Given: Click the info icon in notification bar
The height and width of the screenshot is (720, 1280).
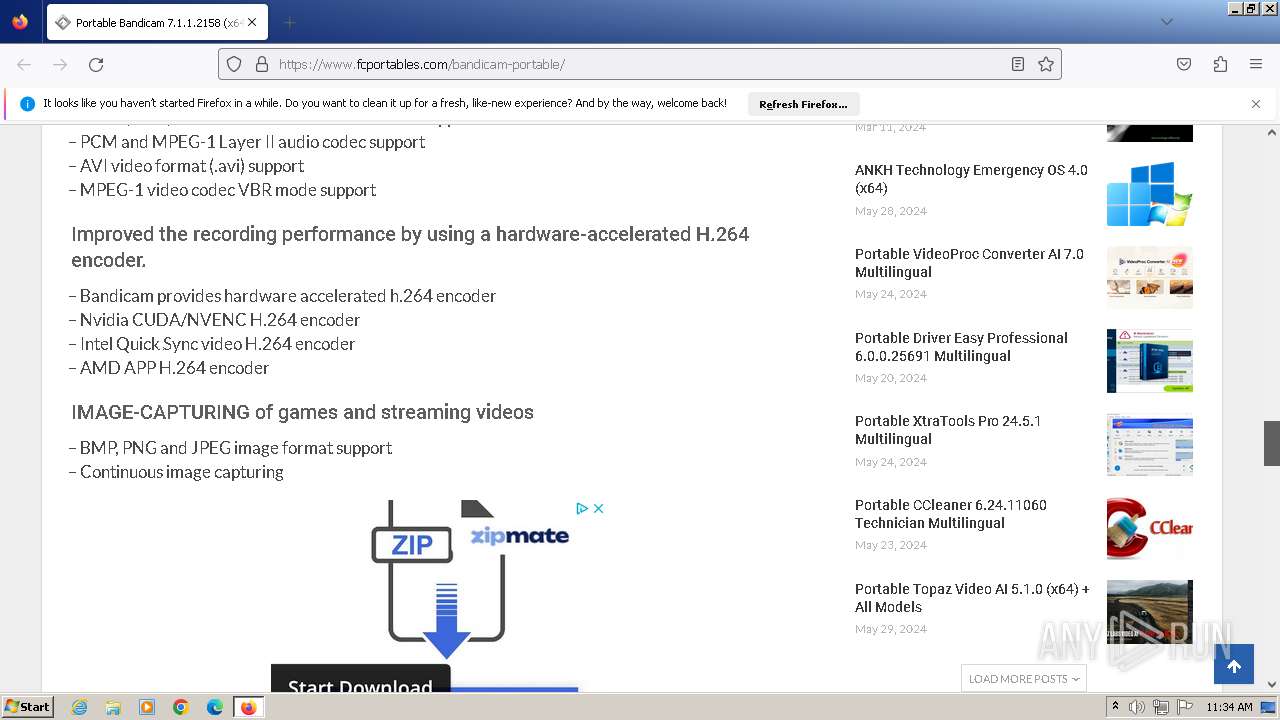Looking at the screenshot, I should [27, 104].
